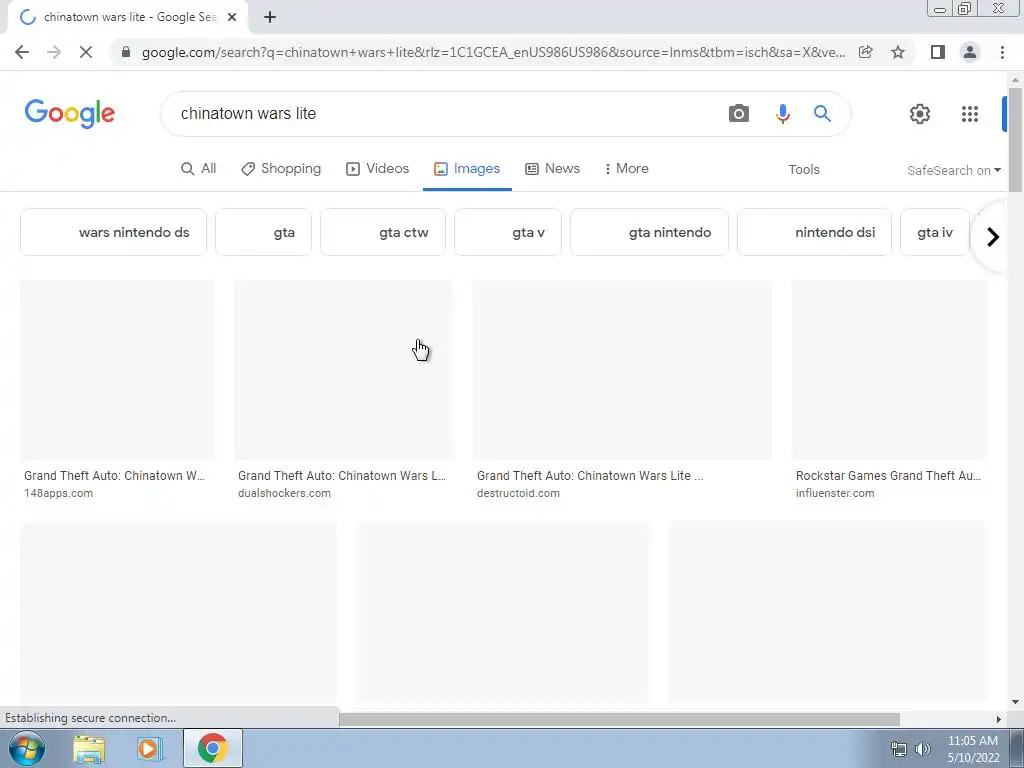The height and width of the screenshot is (768, 1024).
Task: Filter by the 'gta iv' chip
Action: pos(935,232)
